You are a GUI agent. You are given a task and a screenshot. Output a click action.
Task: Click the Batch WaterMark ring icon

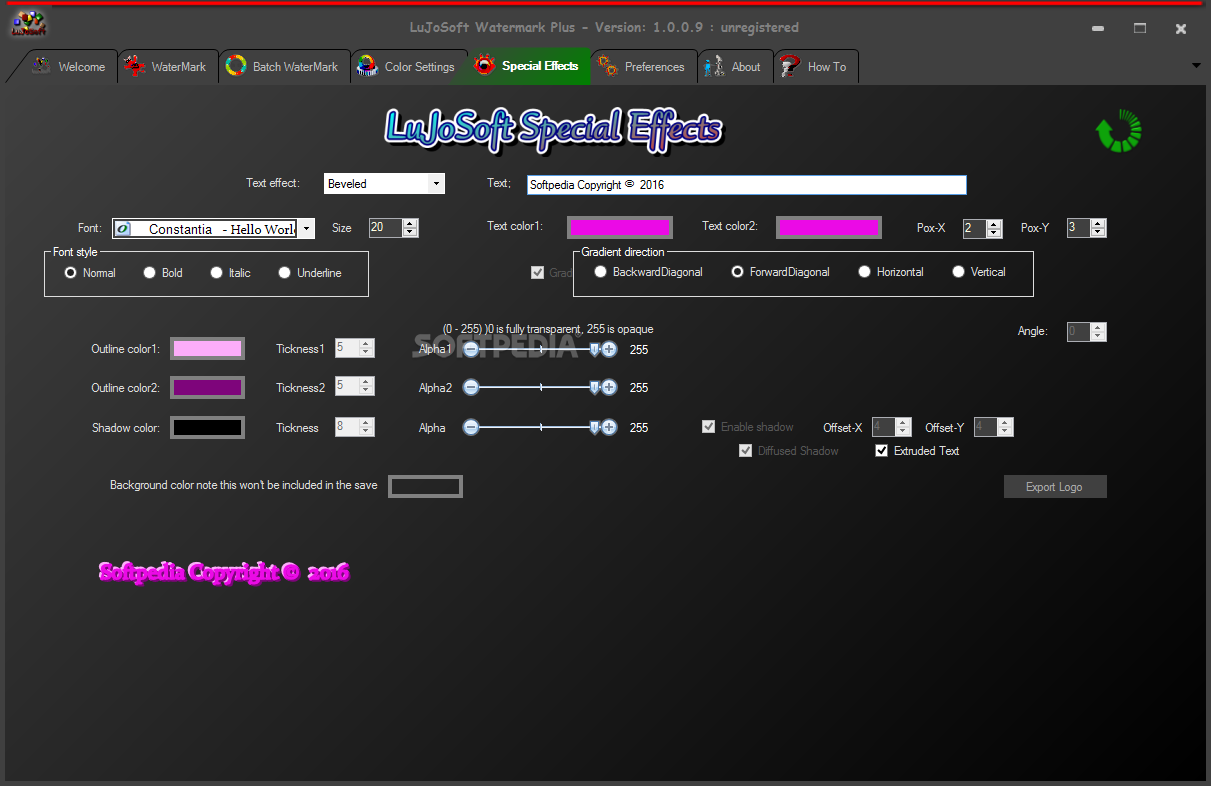236,66
